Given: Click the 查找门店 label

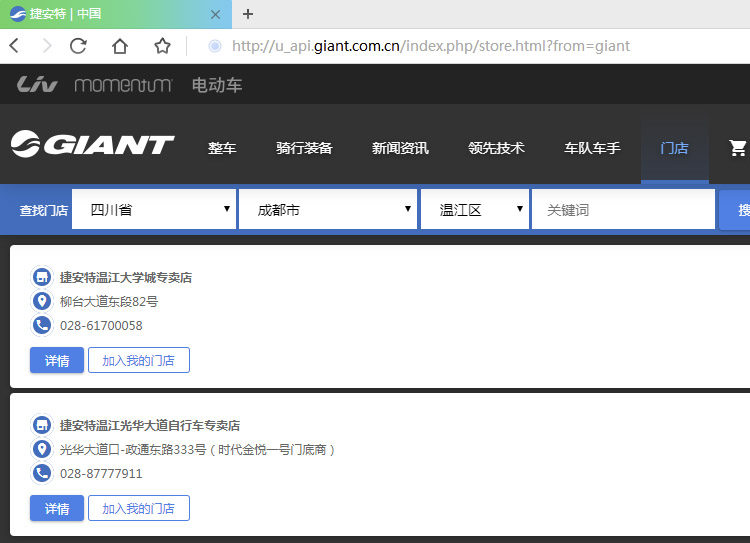Looking at the screenshot, I should tap(44, 210).
